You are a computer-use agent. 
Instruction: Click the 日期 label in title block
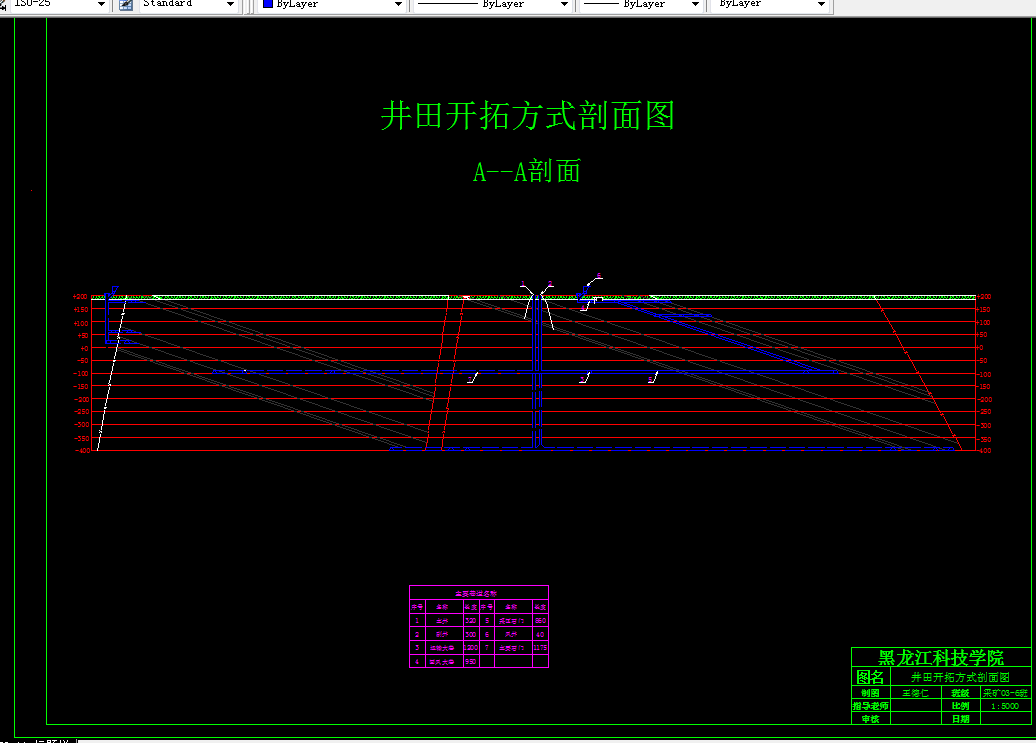pyautogui.click(x=960, y=719)
